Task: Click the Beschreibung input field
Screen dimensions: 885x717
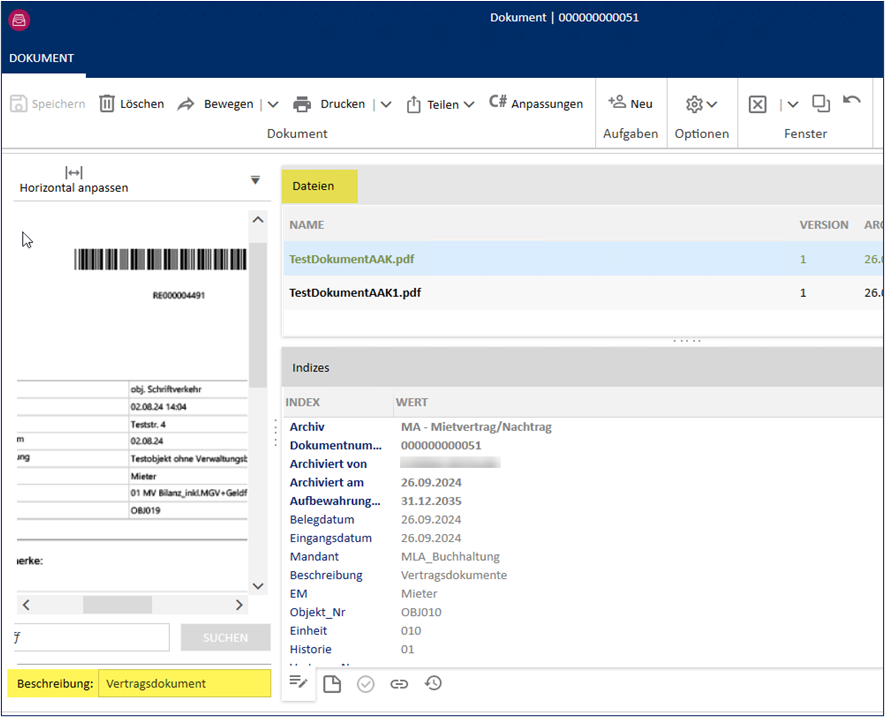Action: click(x=184, y=684)
